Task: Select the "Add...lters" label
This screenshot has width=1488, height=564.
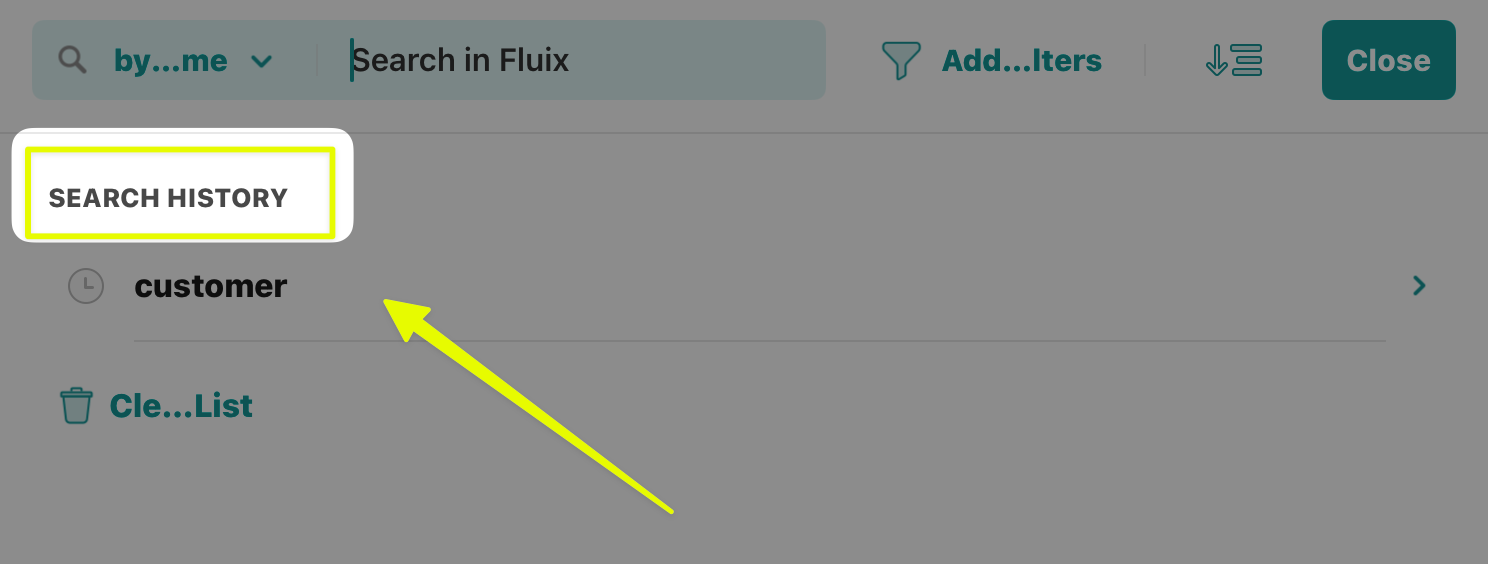Action: tap(1021, 61)
